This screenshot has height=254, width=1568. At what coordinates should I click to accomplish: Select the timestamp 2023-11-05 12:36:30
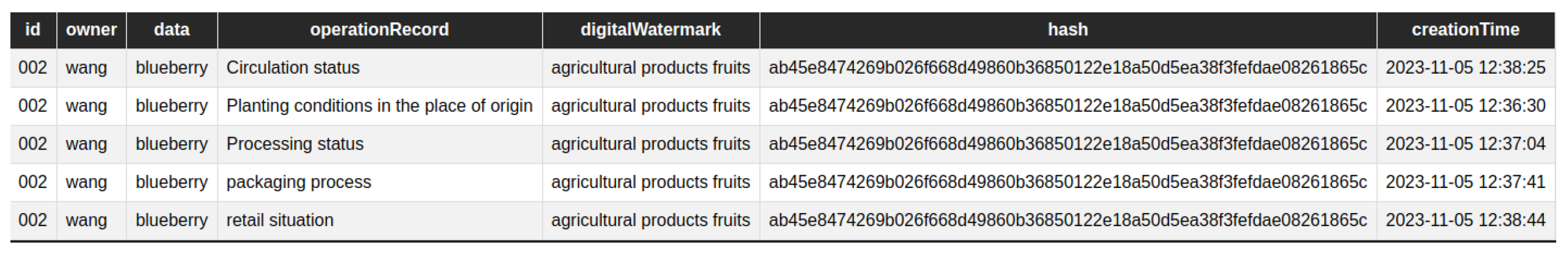click(x=1465, y=106)
